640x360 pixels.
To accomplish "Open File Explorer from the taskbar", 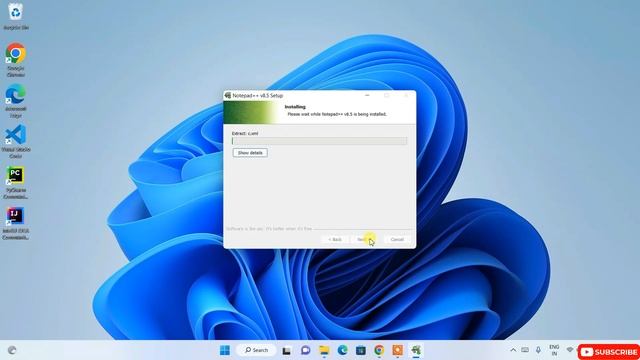I will tap(324, 350).
